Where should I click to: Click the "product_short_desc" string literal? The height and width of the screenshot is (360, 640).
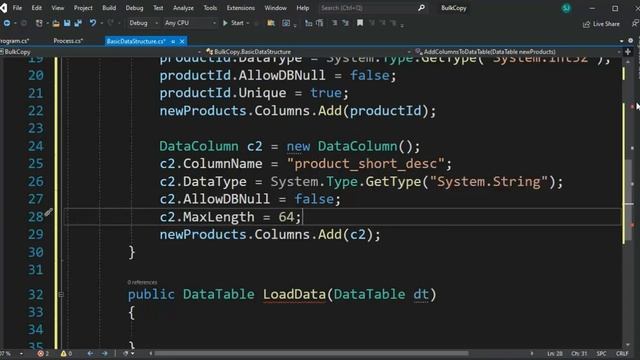(x=365, y=164)
